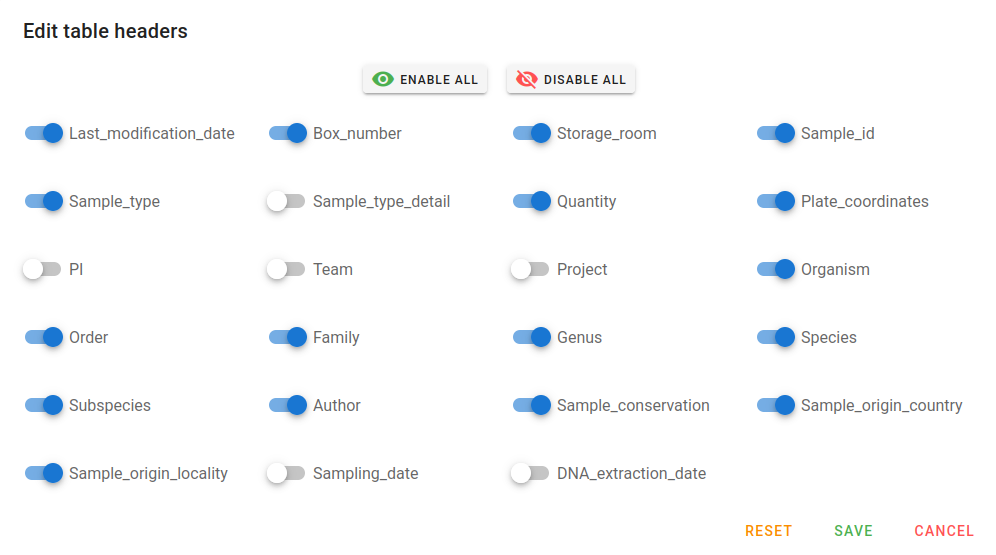Disable the Sample_conservation toggle
This screenshot has width=996, height=555.
click(532, 405)
